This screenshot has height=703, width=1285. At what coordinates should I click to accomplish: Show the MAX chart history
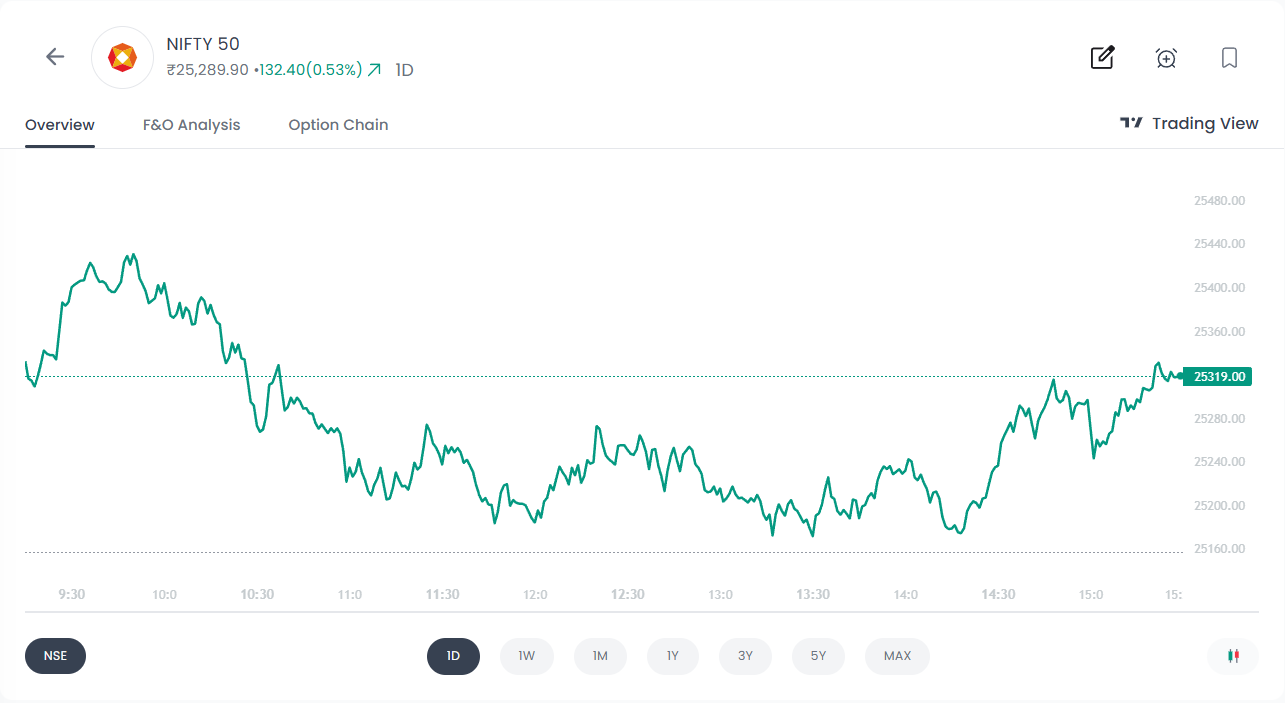(897, 656)
